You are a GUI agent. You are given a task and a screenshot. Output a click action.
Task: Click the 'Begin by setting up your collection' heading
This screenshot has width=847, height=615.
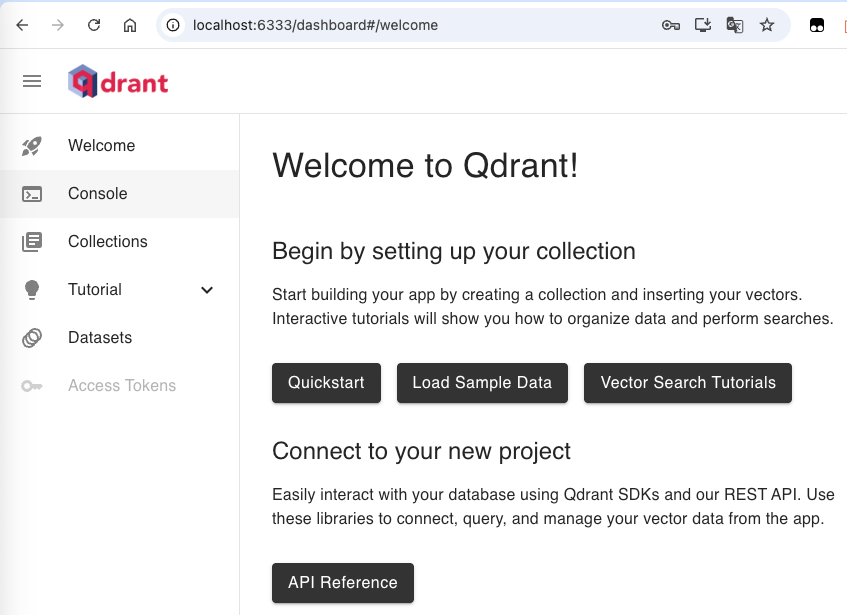click(x=454, y=252)
